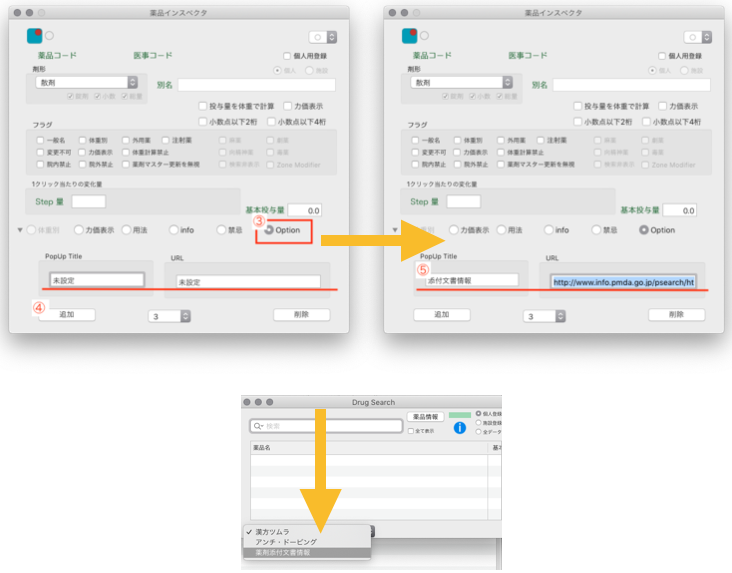Click the URL field in right inspector

[623, 282]
